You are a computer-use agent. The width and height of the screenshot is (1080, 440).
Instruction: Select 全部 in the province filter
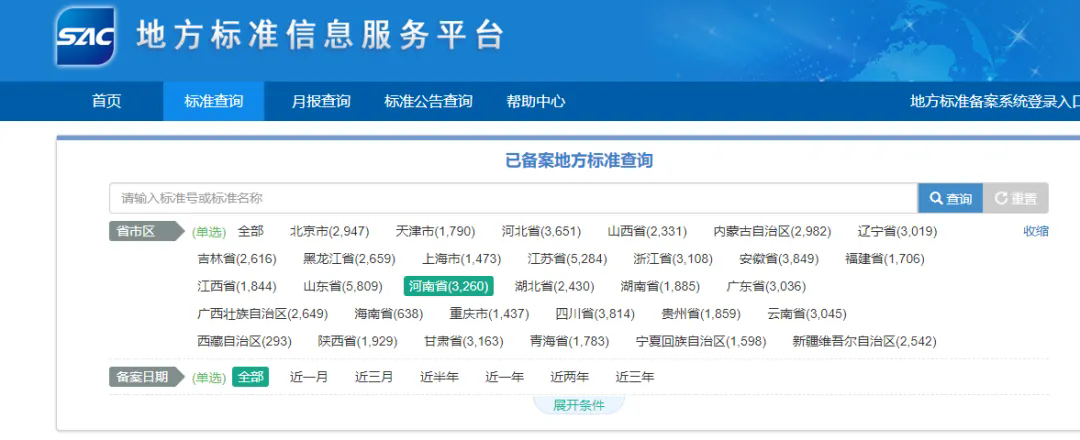[250, 231]
